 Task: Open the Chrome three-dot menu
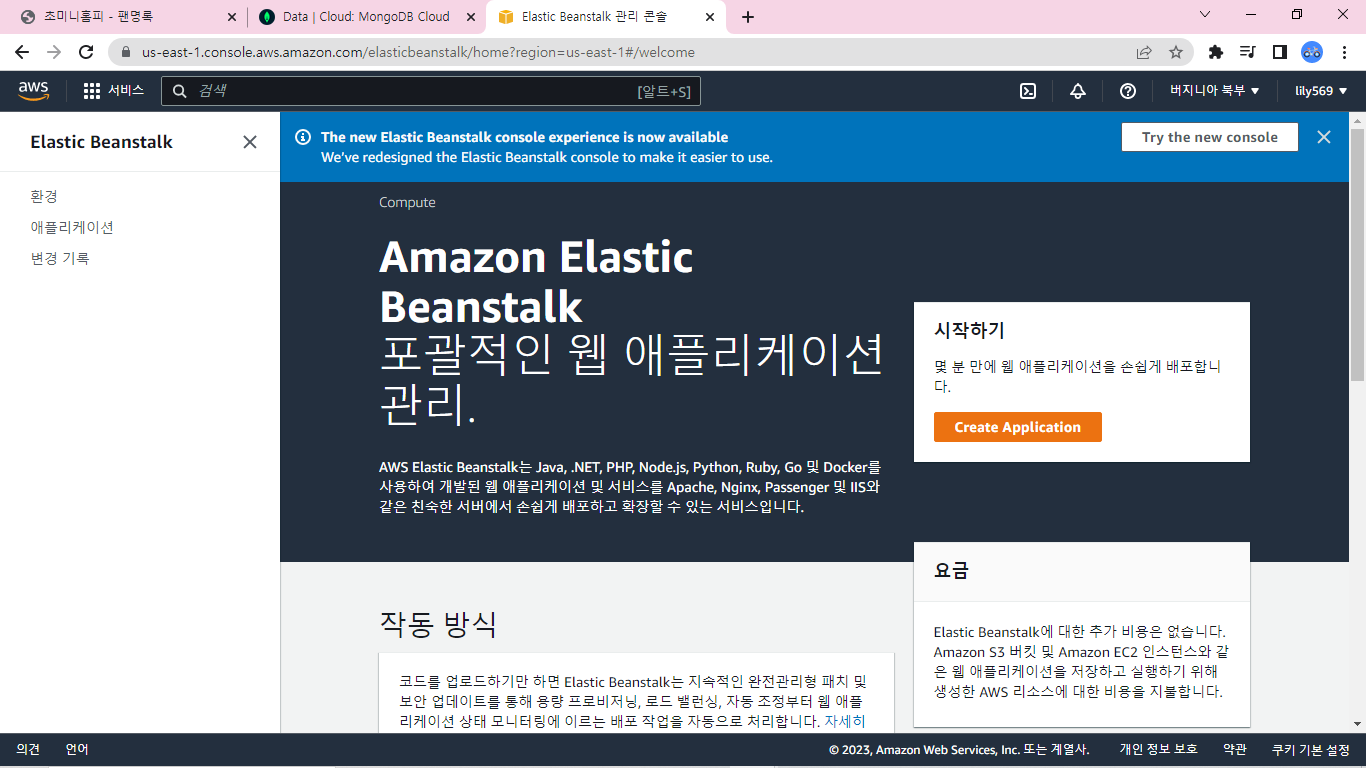(x=1344, y=52)
